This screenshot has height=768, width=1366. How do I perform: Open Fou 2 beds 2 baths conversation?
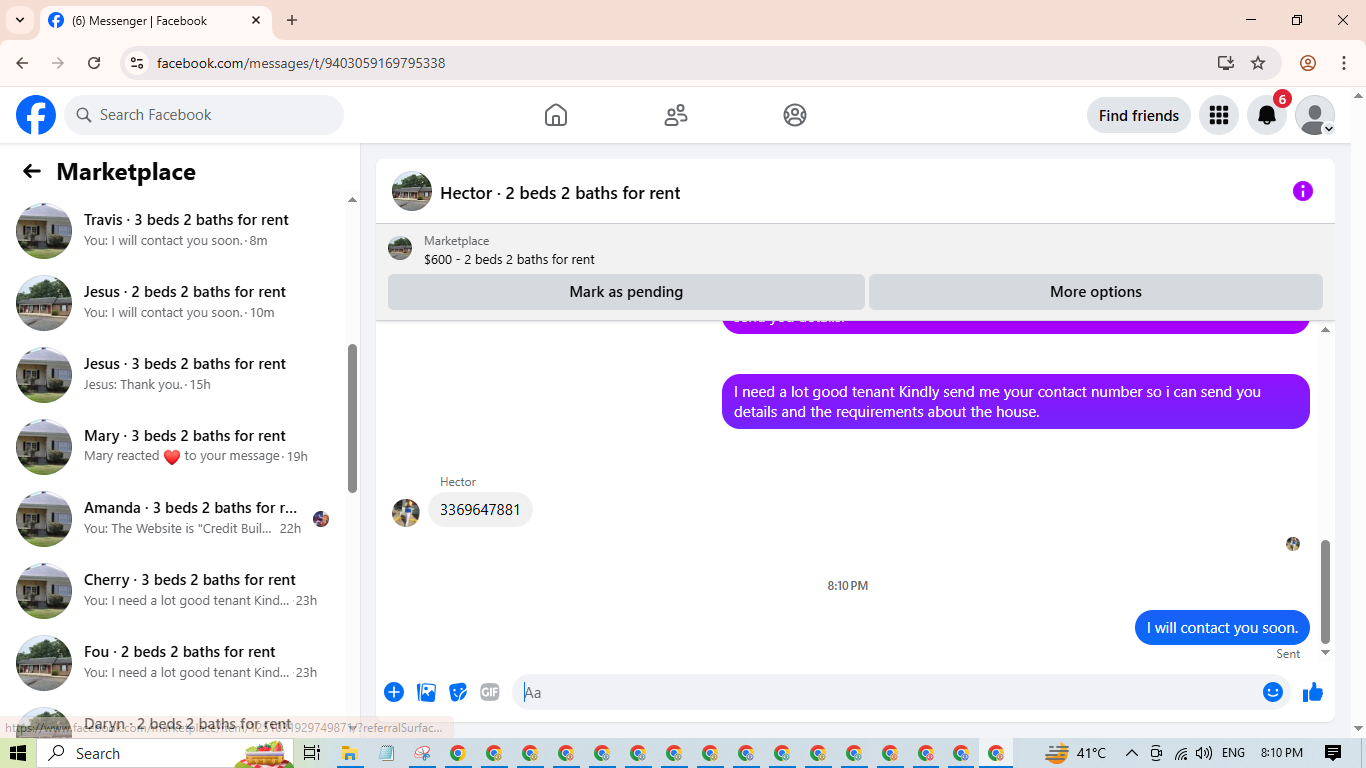tap(175, 662)
